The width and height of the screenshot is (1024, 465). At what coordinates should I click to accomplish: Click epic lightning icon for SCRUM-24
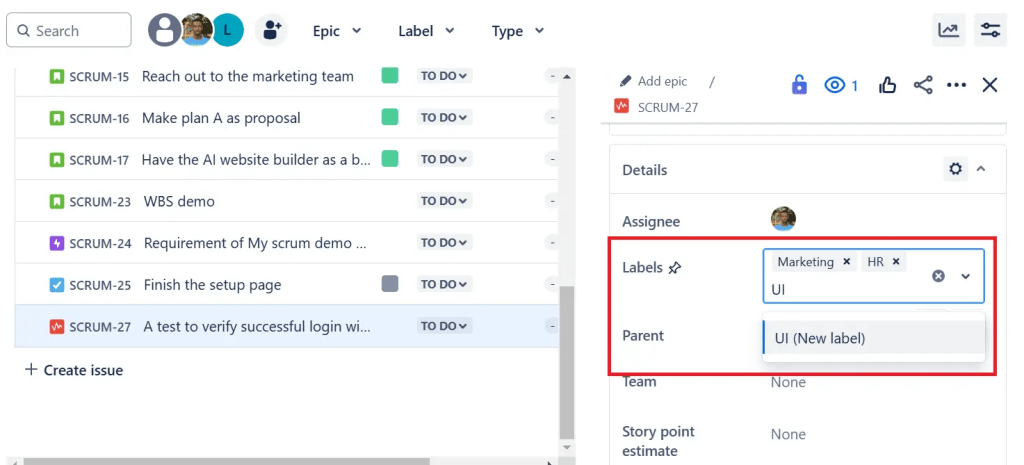57,244
